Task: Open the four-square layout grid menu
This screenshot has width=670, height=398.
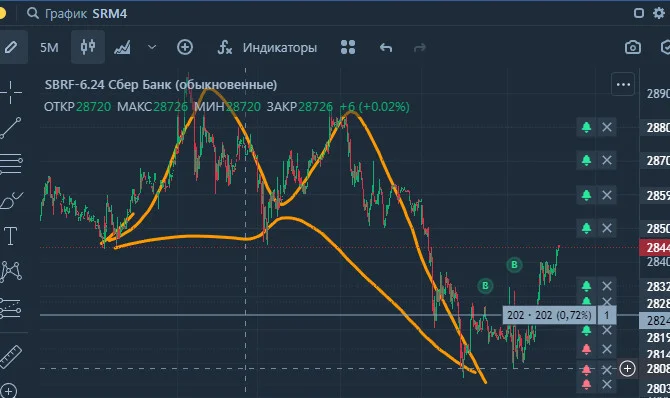Action: point(348,47)
